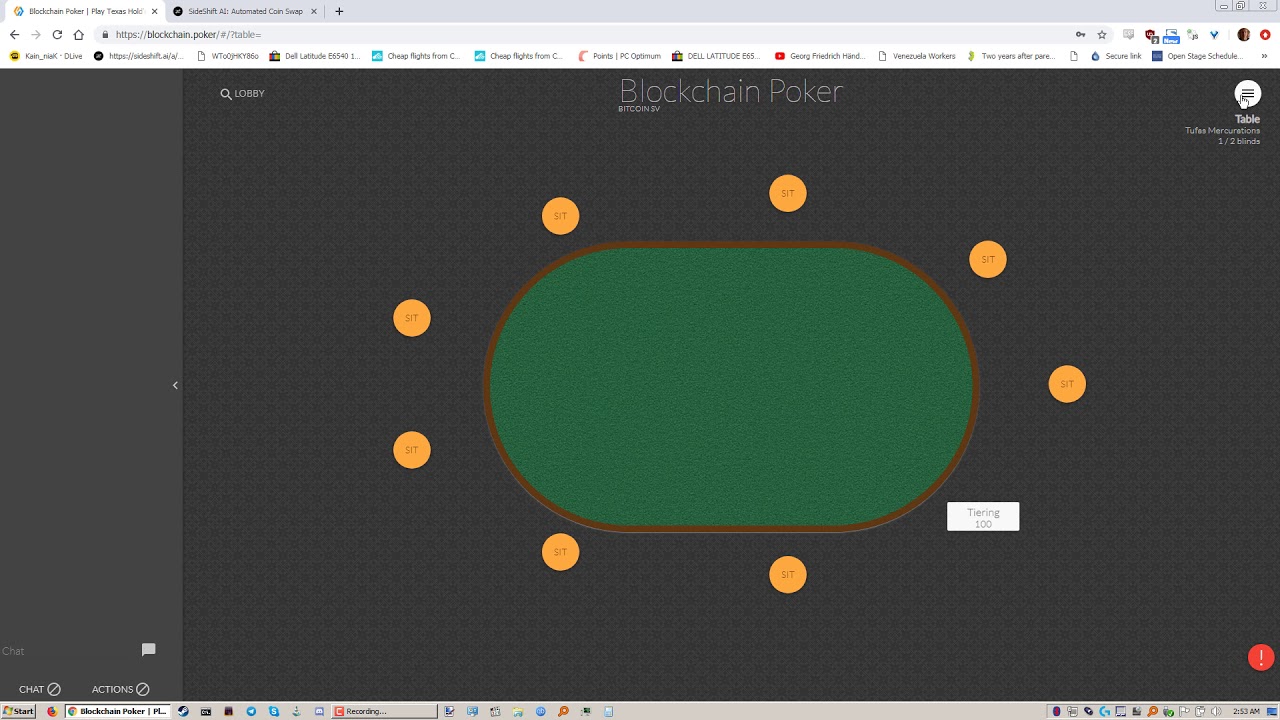Open Kain_niaK - DLive bookmark
1280x720 pixels.
point(46,56)
